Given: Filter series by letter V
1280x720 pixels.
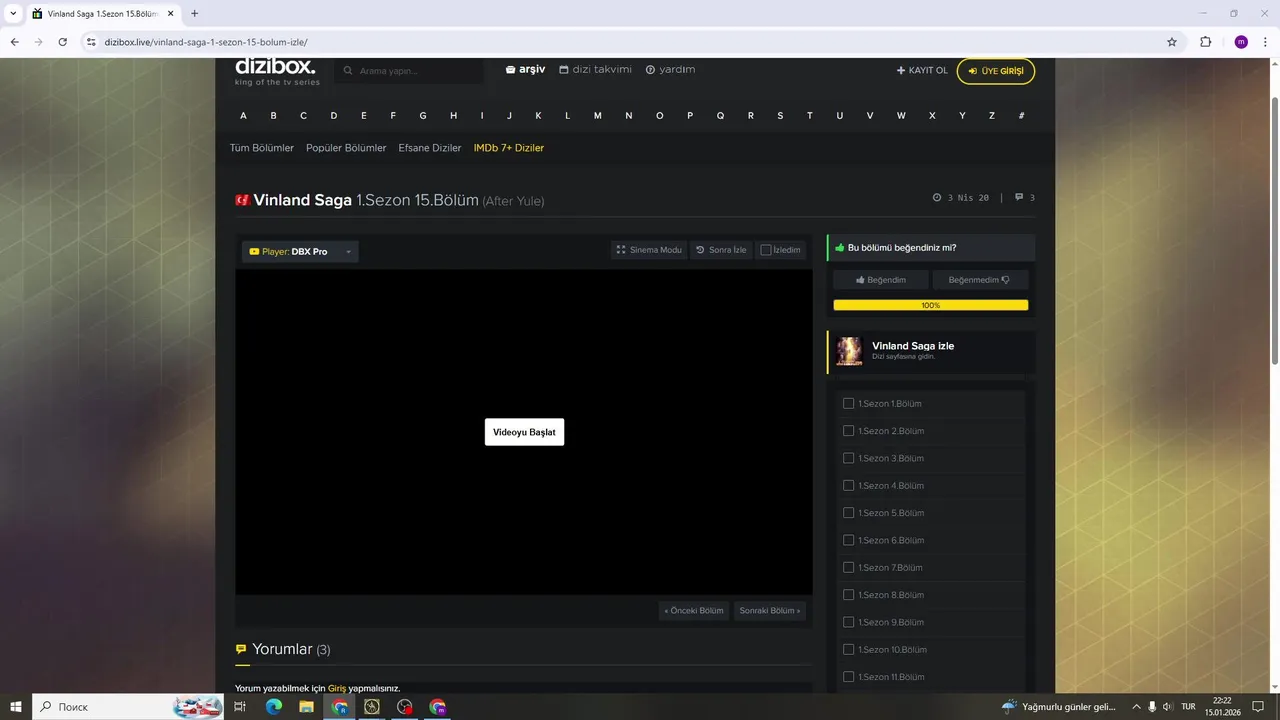Looking at the screenshot, I should [x=870, y=116].
